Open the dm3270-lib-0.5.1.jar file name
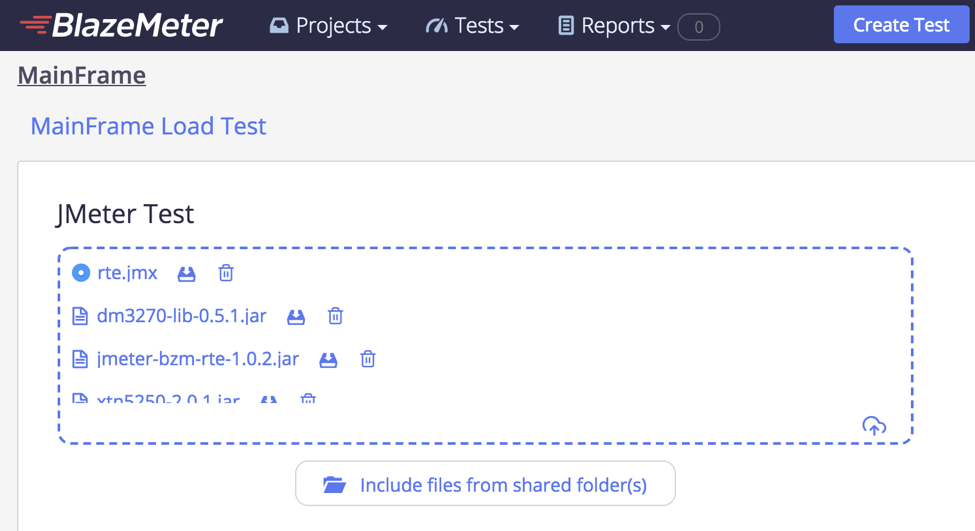975x531 pixels. pos(181,316)
